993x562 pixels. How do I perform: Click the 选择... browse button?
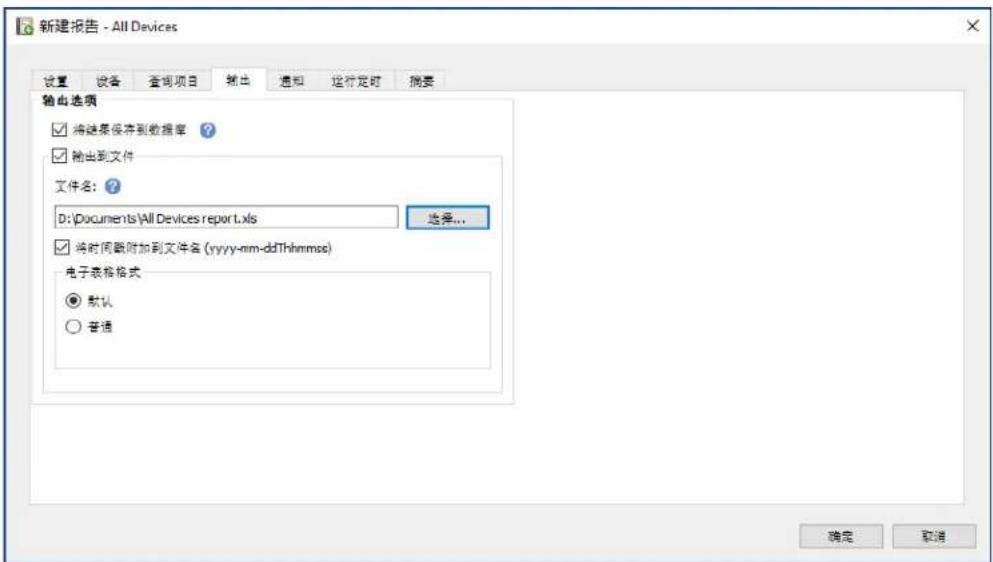447,218
